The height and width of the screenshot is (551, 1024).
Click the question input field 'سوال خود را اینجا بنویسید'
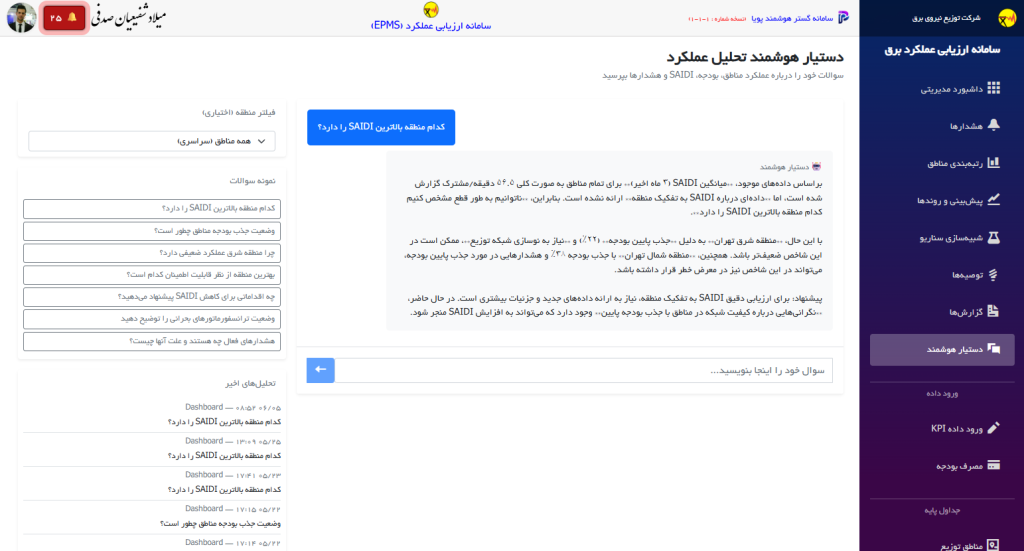tap(583, 370)
